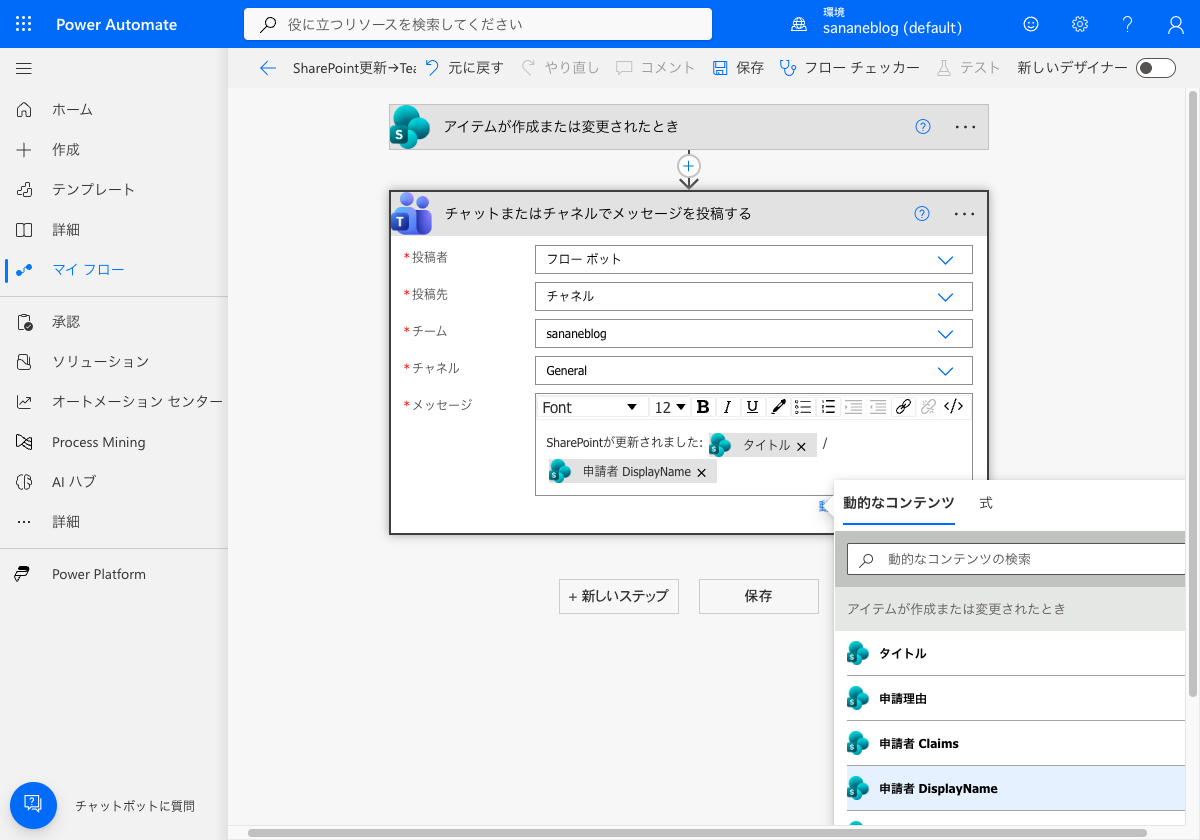Open the account profile icon
Viewport: 1200px width, 840px height.
[x=1176, y=24]
